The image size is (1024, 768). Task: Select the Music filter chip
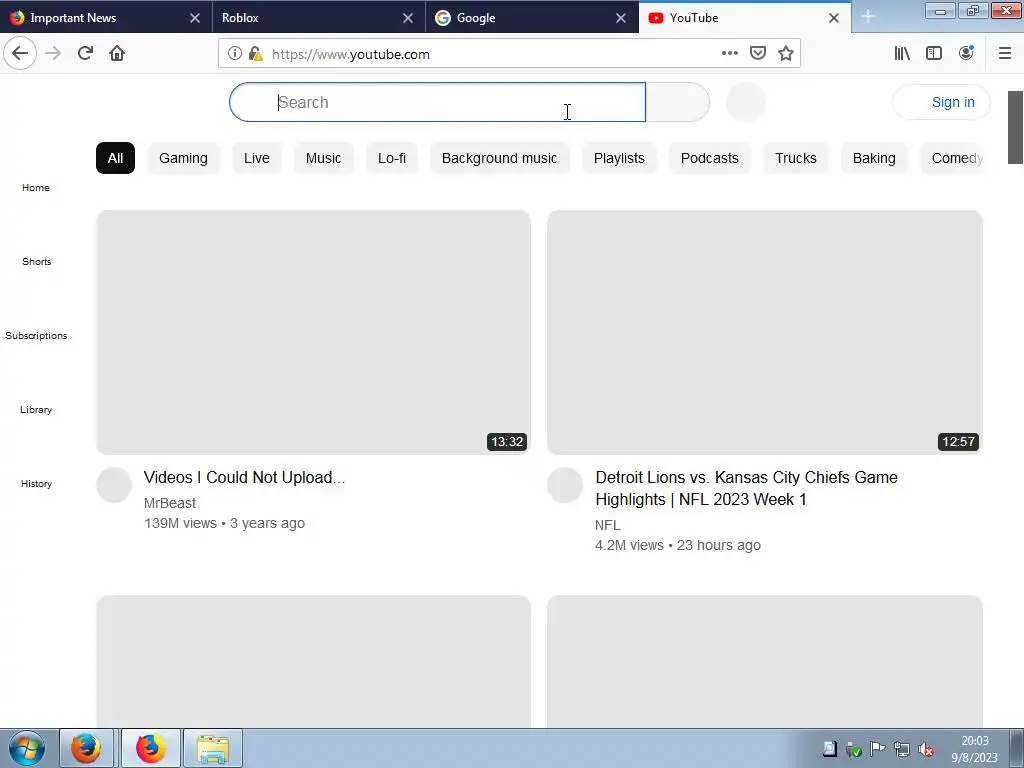coord(323,158)
